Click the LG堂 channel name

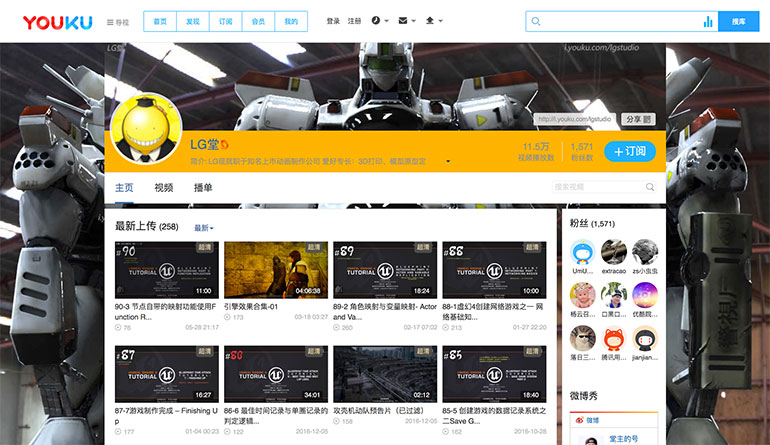click(204, 144)
